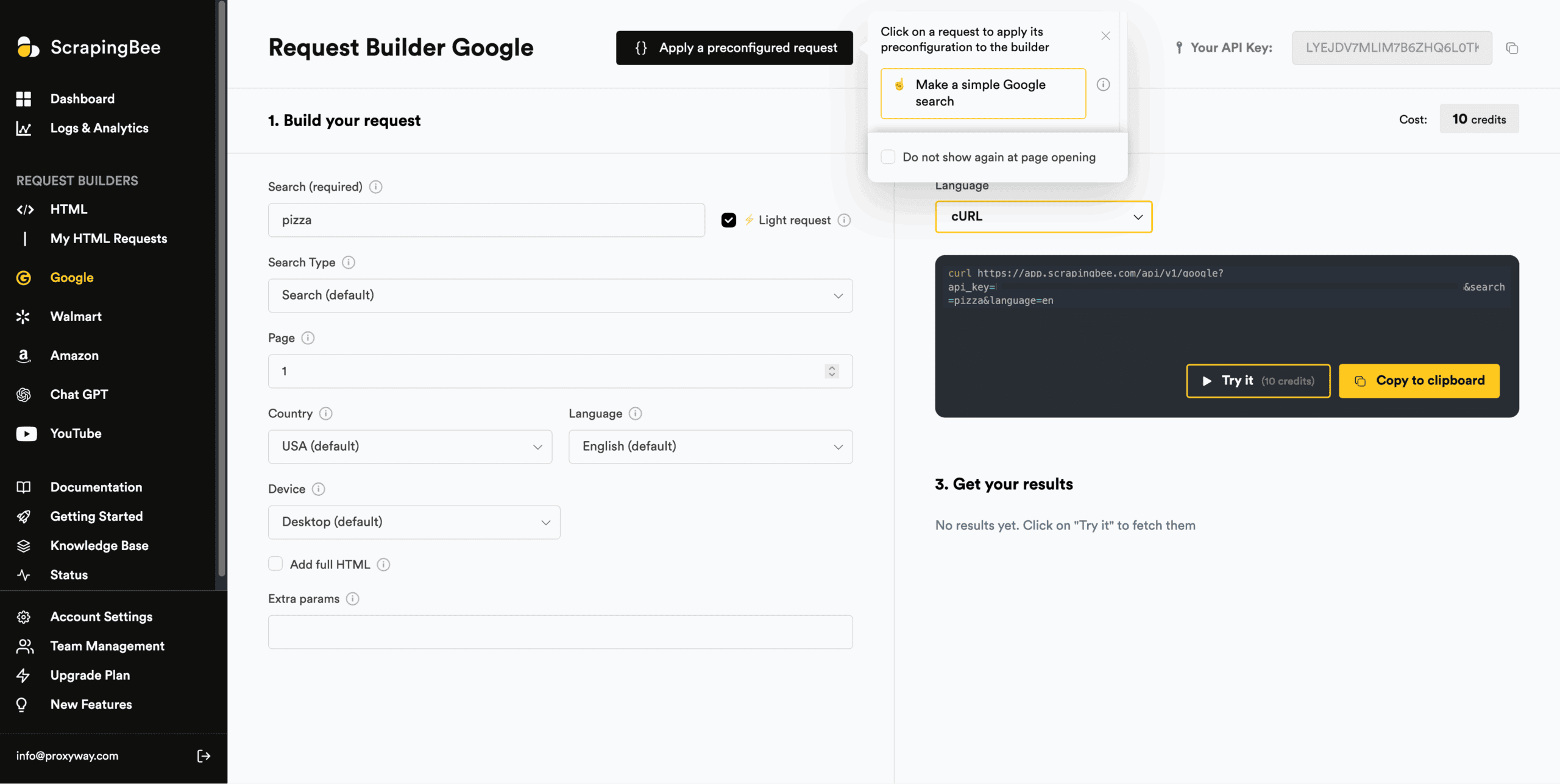Image resolution: width=1560 pixels, height=784 pixels.
Task: Open the Search Type dropdown
Action: (x=560, y=295)
